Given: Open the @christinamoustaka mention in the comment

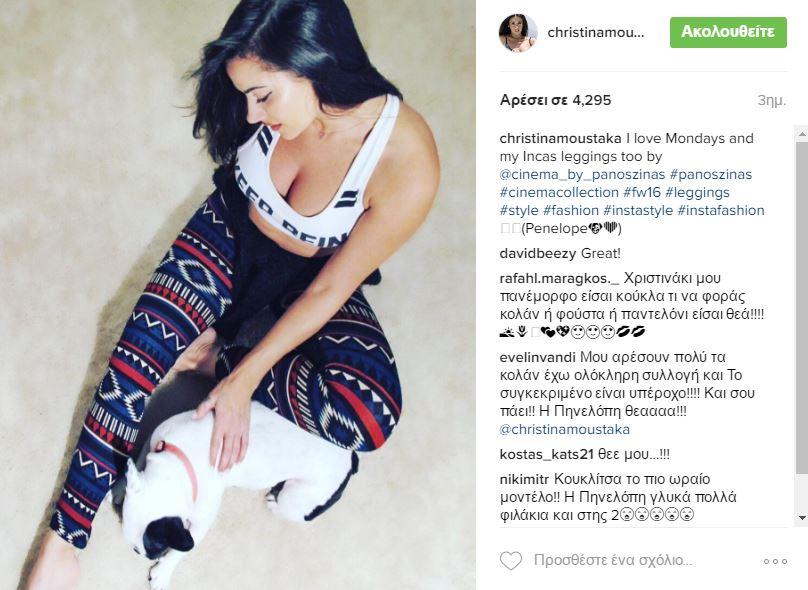Looking at the screenshot, I should pos(565,429).
